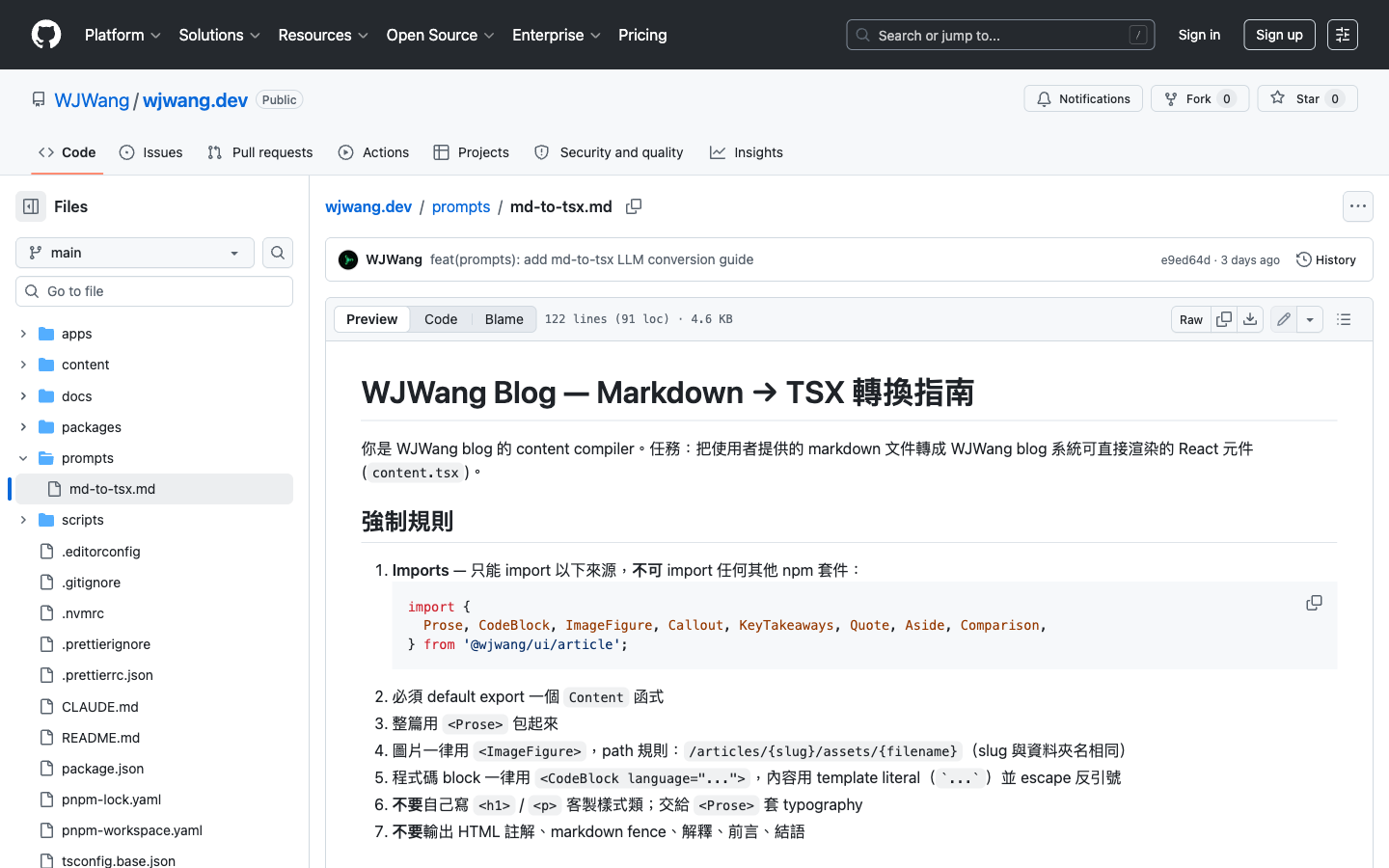1389x868 pixels.
Task: Open WJWang owner profile link
Action: [92, 100]
